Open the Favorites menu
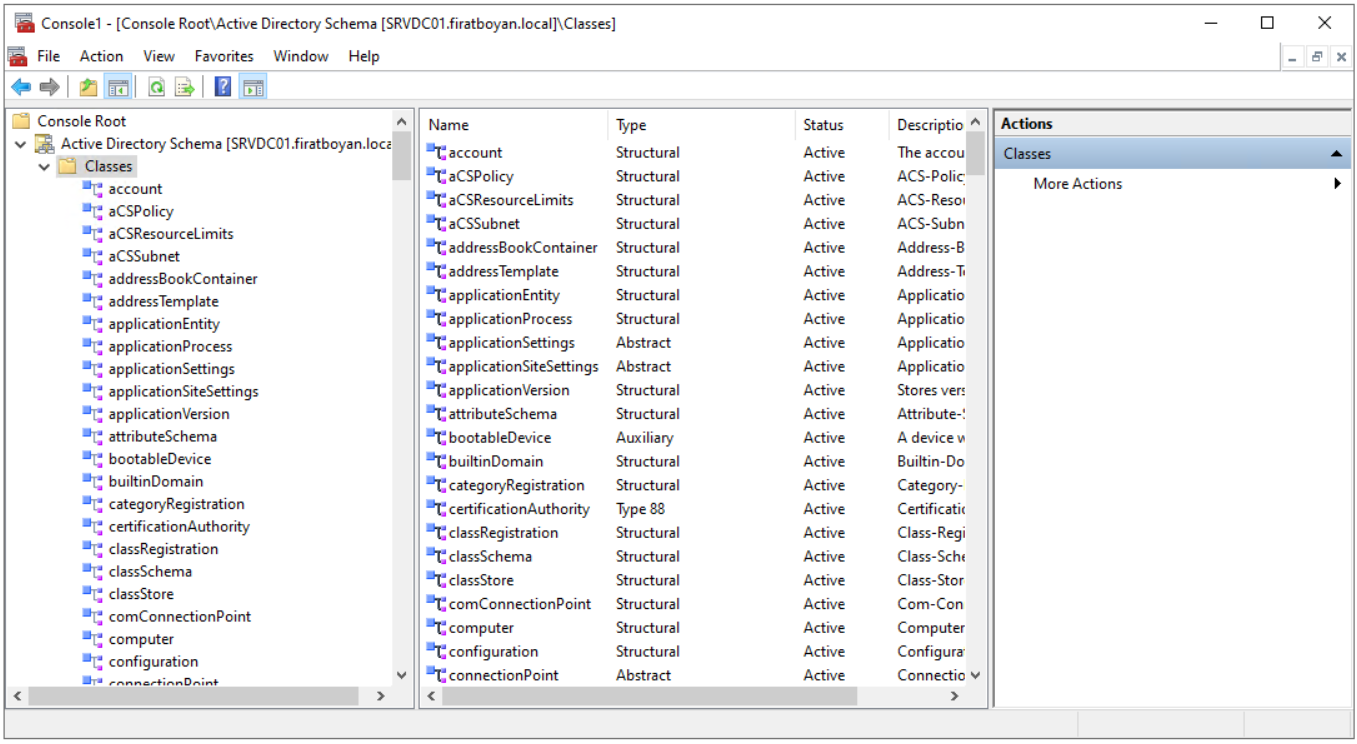 [224, 56]
